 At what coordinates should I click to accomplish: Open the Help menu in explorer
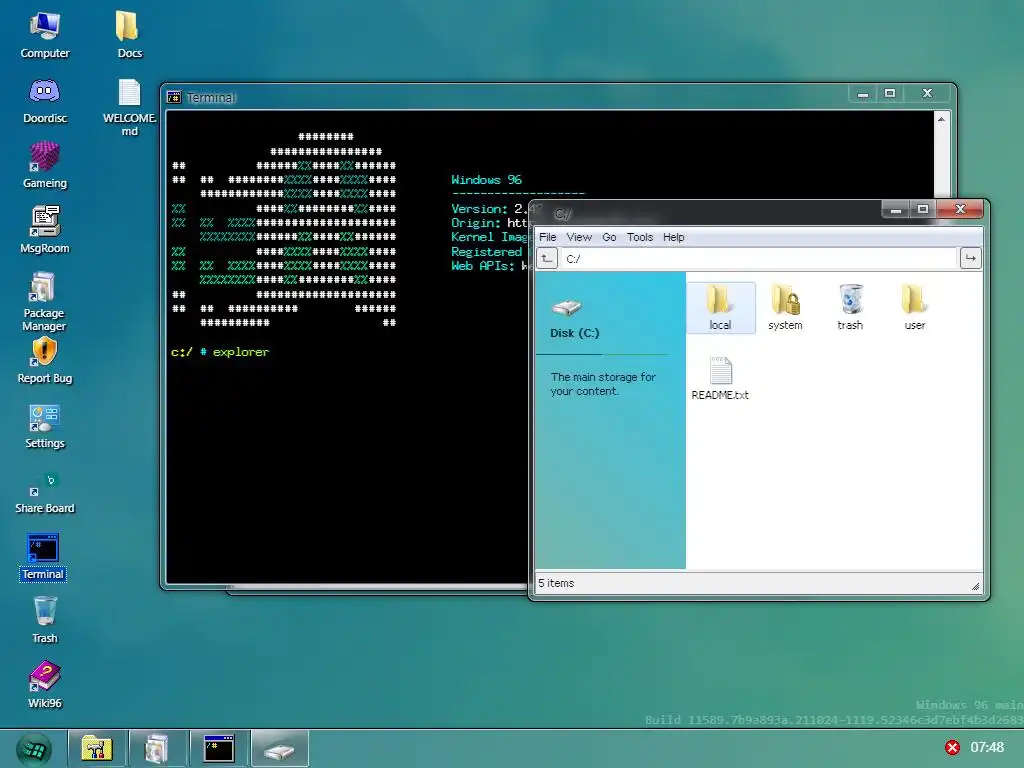click(x=673, y=237)
